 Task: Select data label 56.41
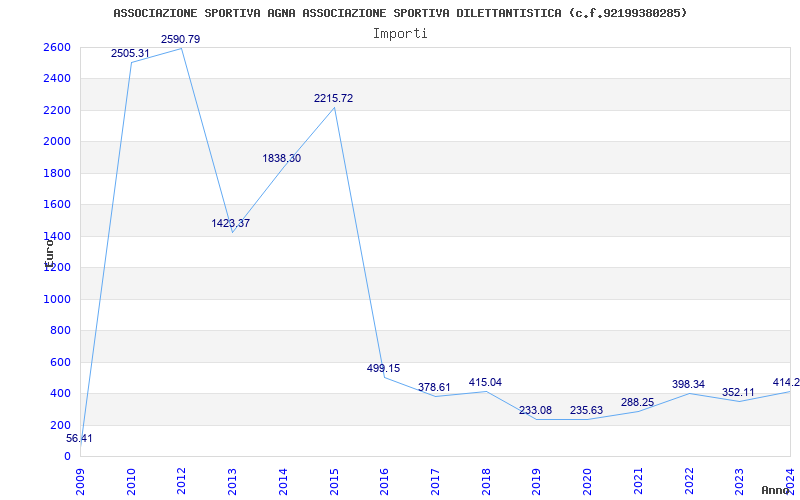click(79, 438)
